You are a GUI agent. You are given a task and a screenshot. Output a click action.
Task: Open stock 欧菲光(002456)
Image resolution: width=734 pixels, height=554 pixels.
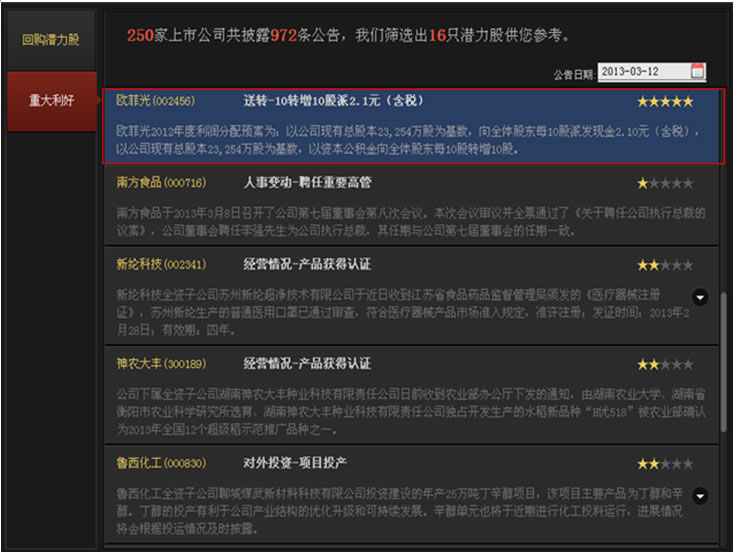(155, 101)
